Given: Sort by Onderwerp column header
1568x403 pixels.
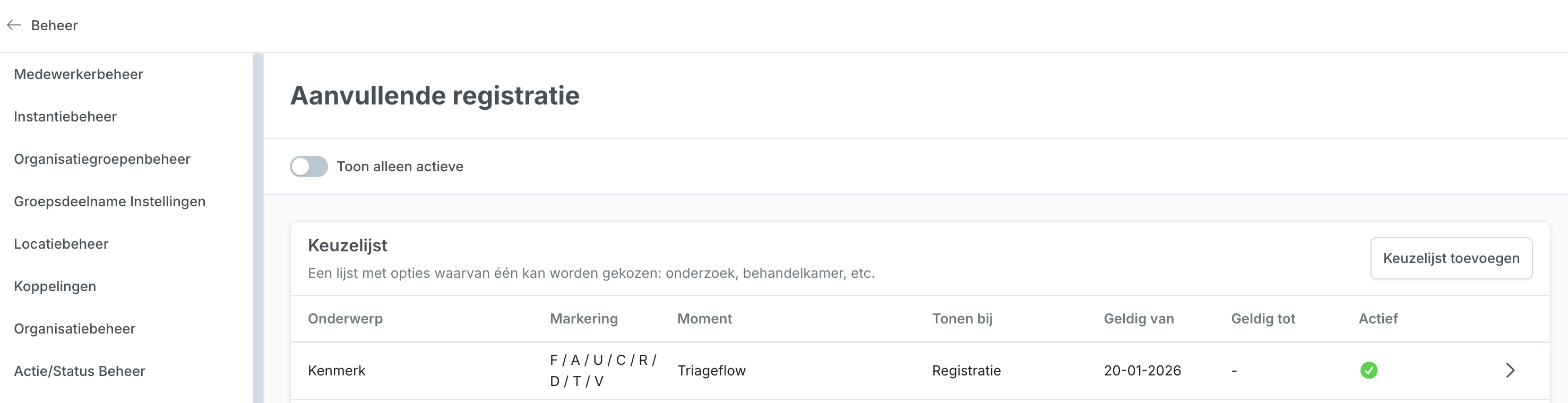Looking at the screenshot, I should click(x=345, y=319).
